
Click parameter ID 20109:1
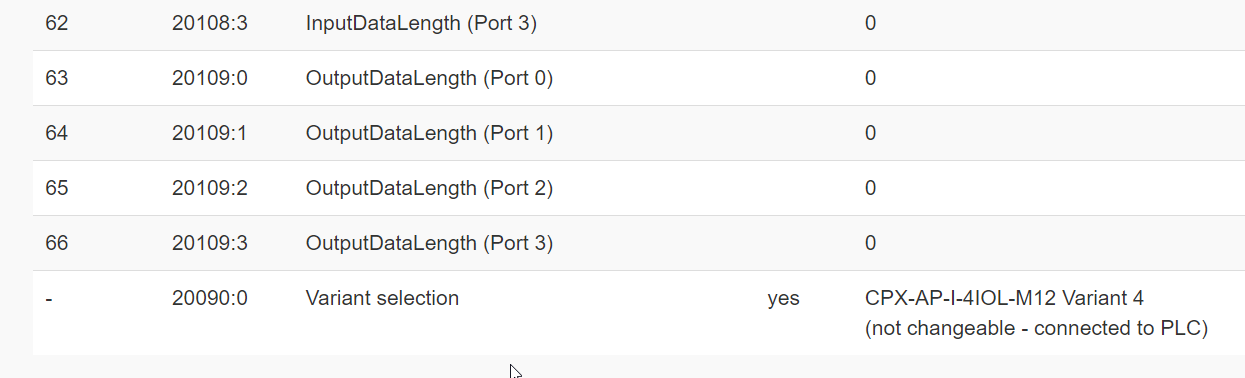pos(209,133)
